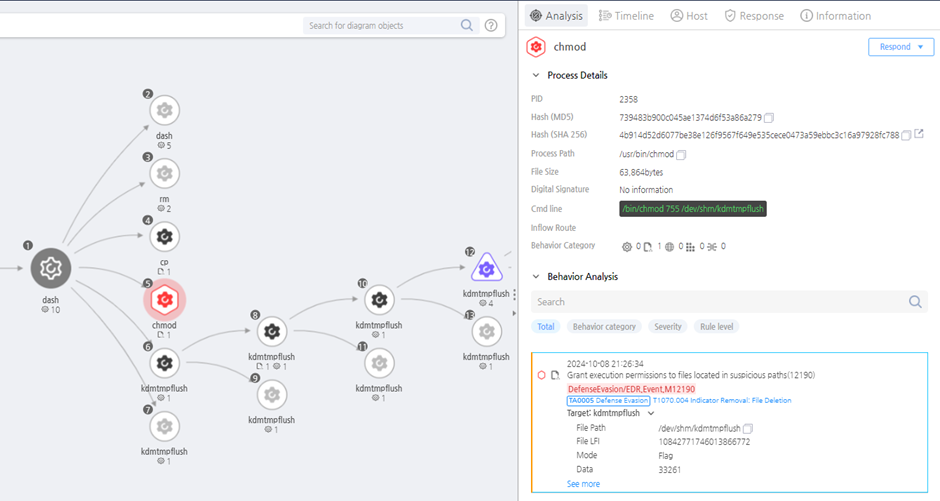This screenshot has height=501, width=940.
Task: Click the purple kdmtmpflush node numbered 12
Action: point(486,267)
